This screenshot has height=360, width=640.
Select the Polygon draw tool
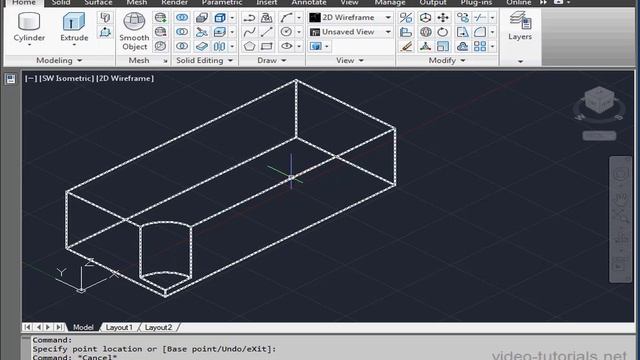(x=249, y=46)
